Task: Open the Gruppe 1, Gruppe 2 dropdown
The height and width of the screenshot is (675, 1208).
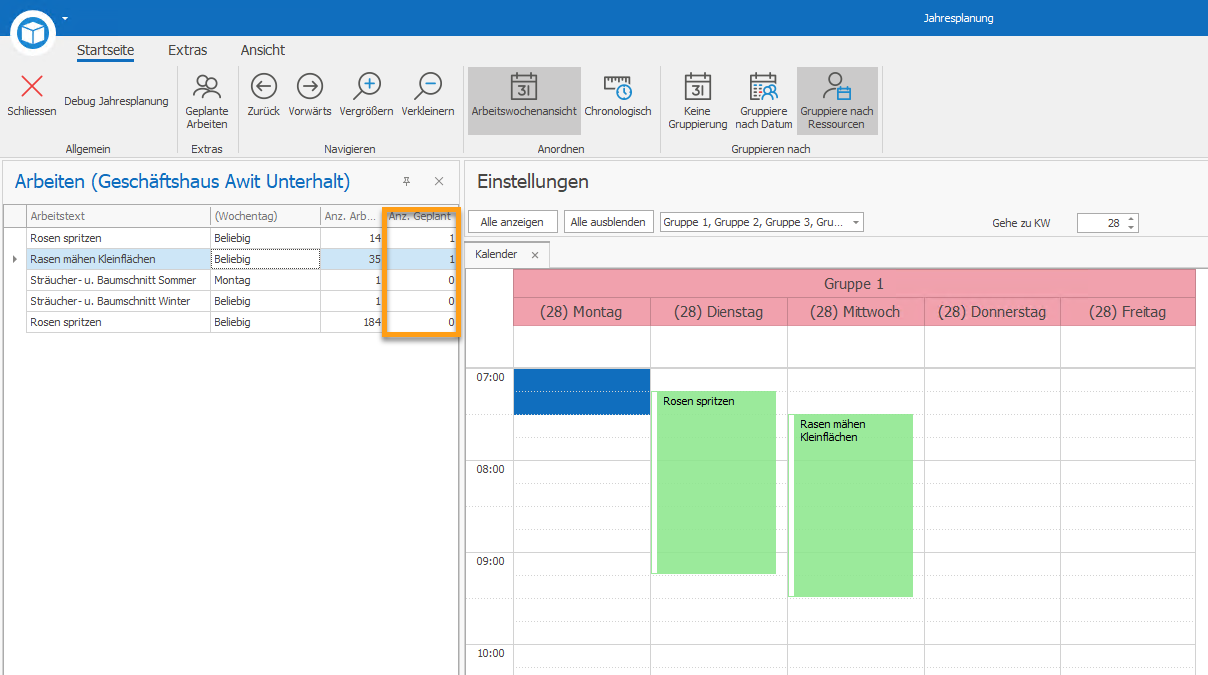Action: coord(762,222)
